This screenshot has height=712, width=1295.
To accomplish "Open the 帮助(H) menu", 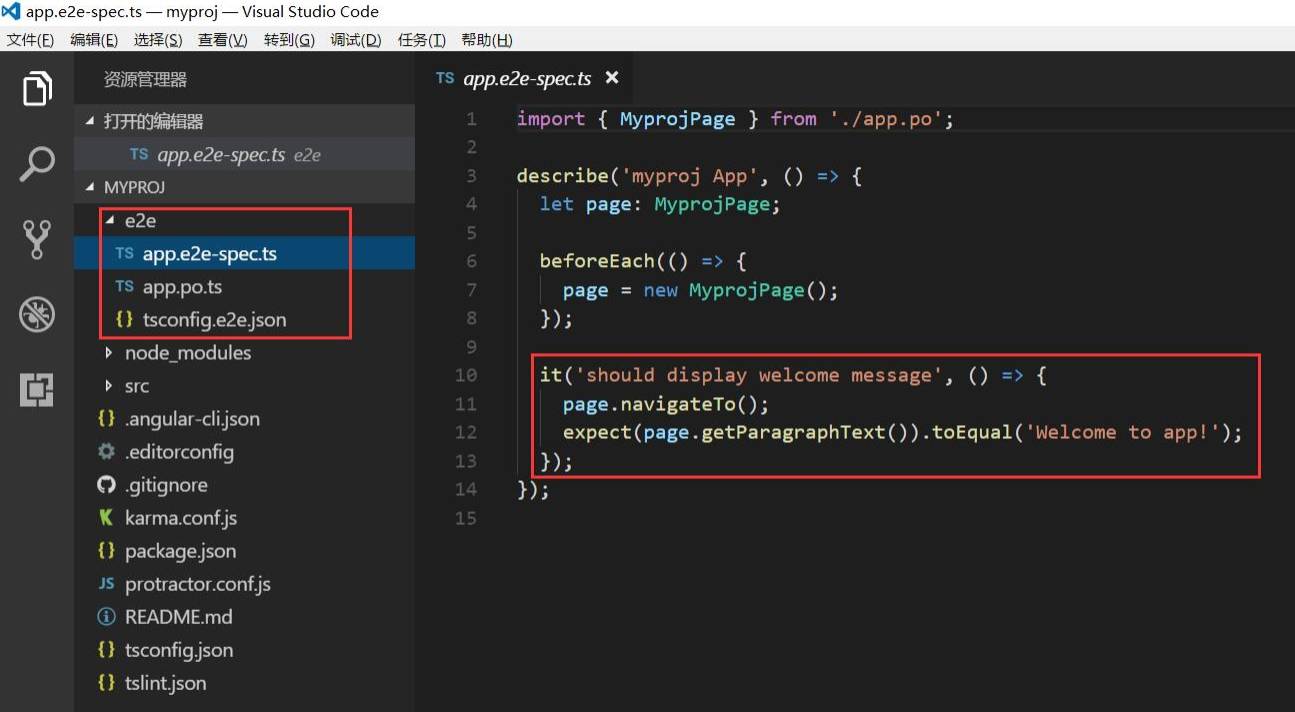I will point(487,40).
